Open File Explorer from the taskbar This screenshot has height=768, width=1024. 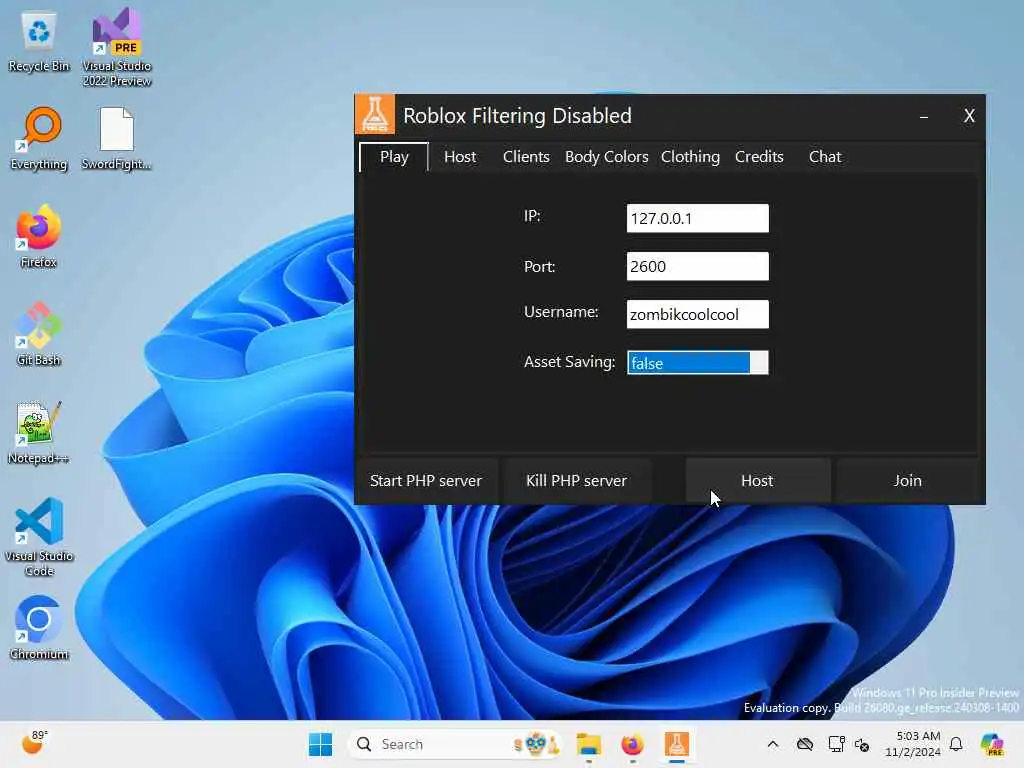click(x=588, y=744)
